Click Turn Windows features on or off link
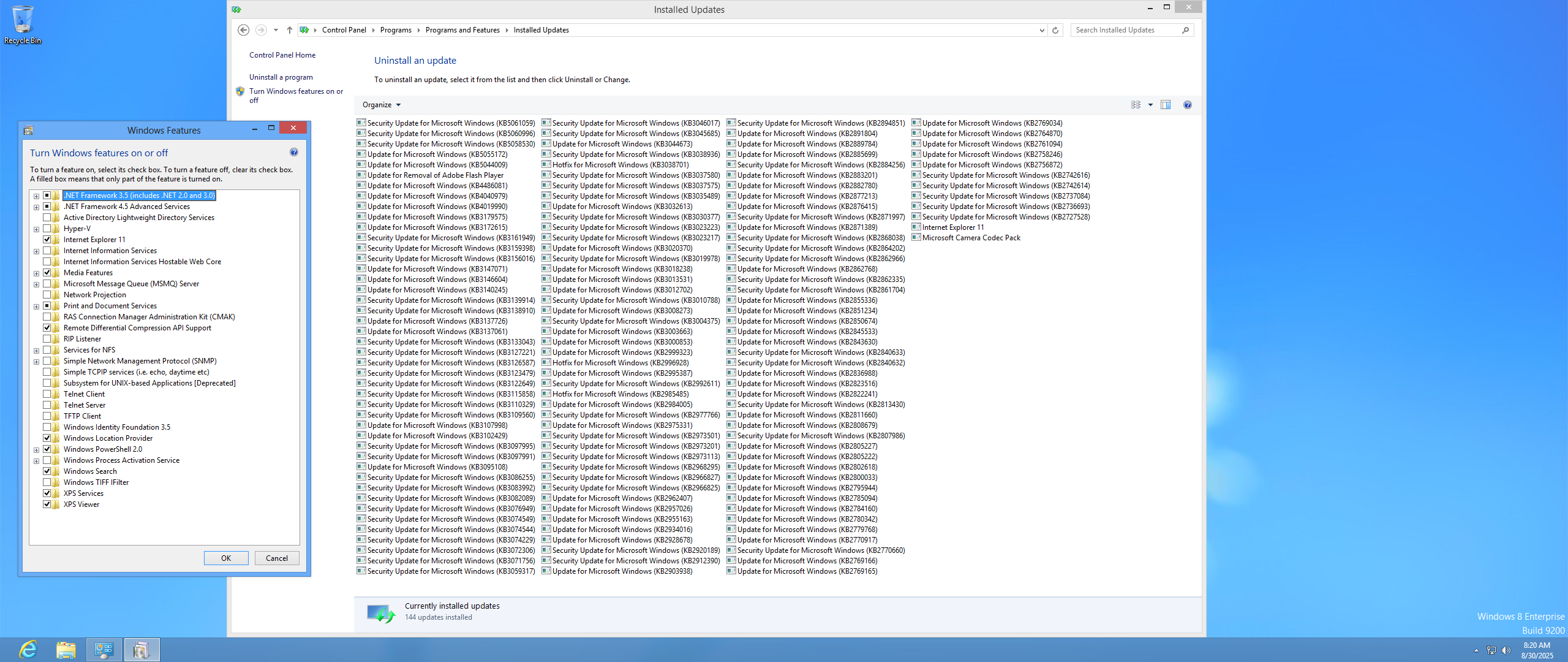The width and height of the screenshot is (1568, 662). coord(296,96)
